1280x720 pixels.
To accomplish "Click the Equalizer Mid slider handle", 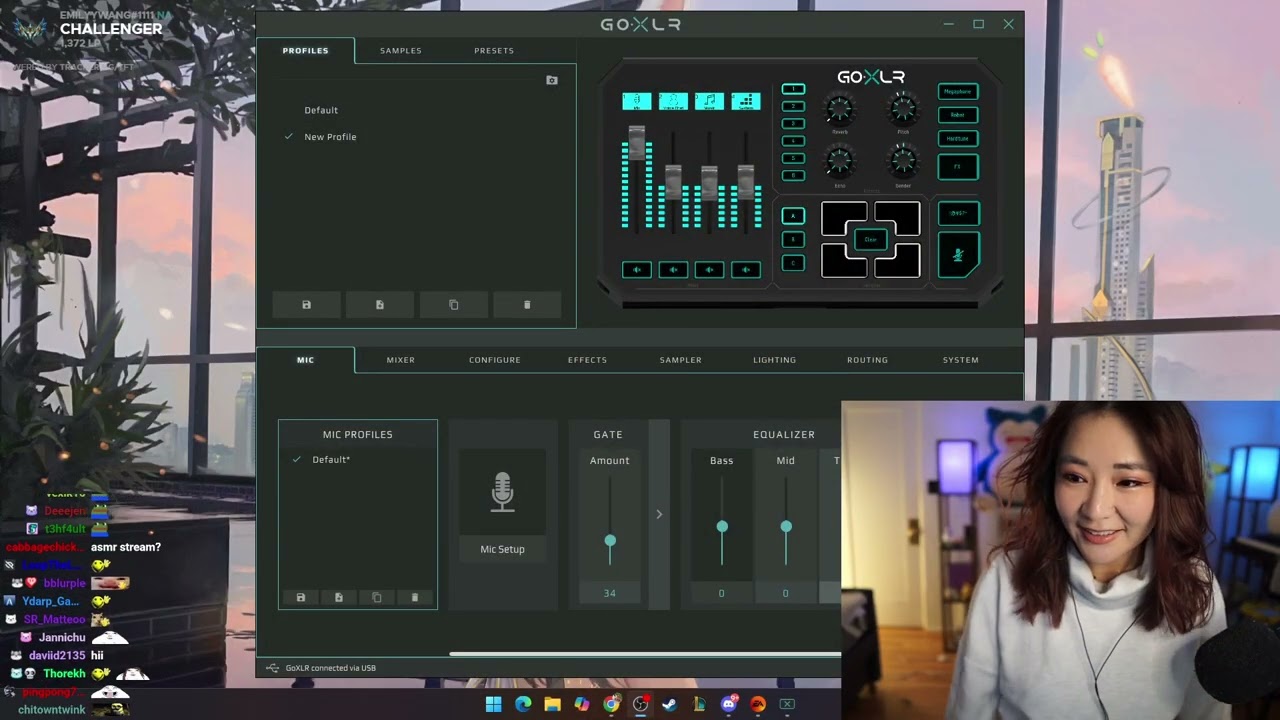I will click(786, 527).
